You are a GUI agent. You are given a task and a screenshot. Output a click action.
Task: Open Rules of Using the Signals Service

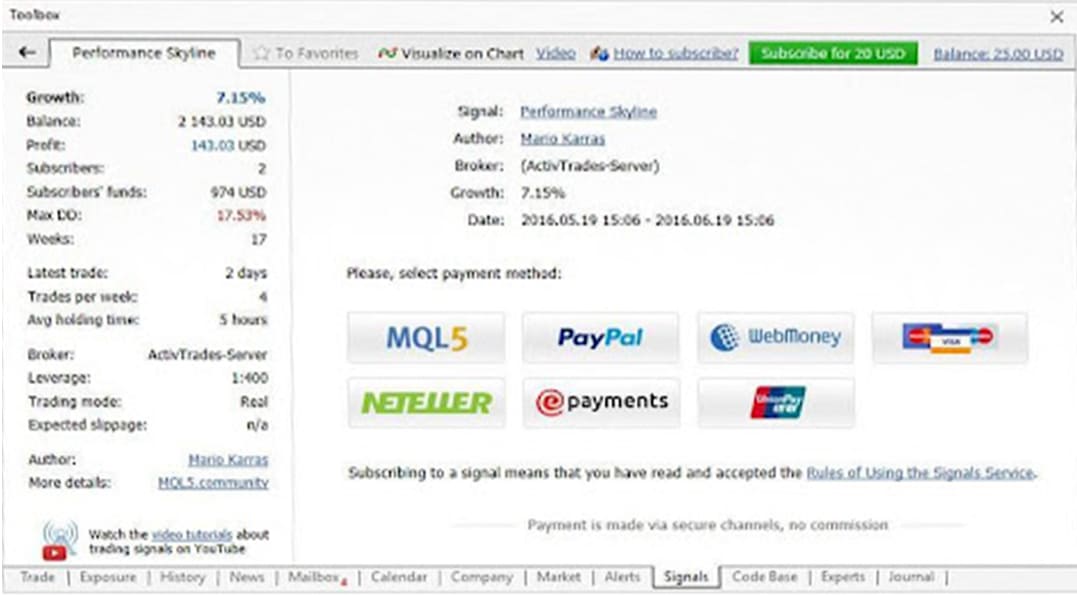click(920, 472)
